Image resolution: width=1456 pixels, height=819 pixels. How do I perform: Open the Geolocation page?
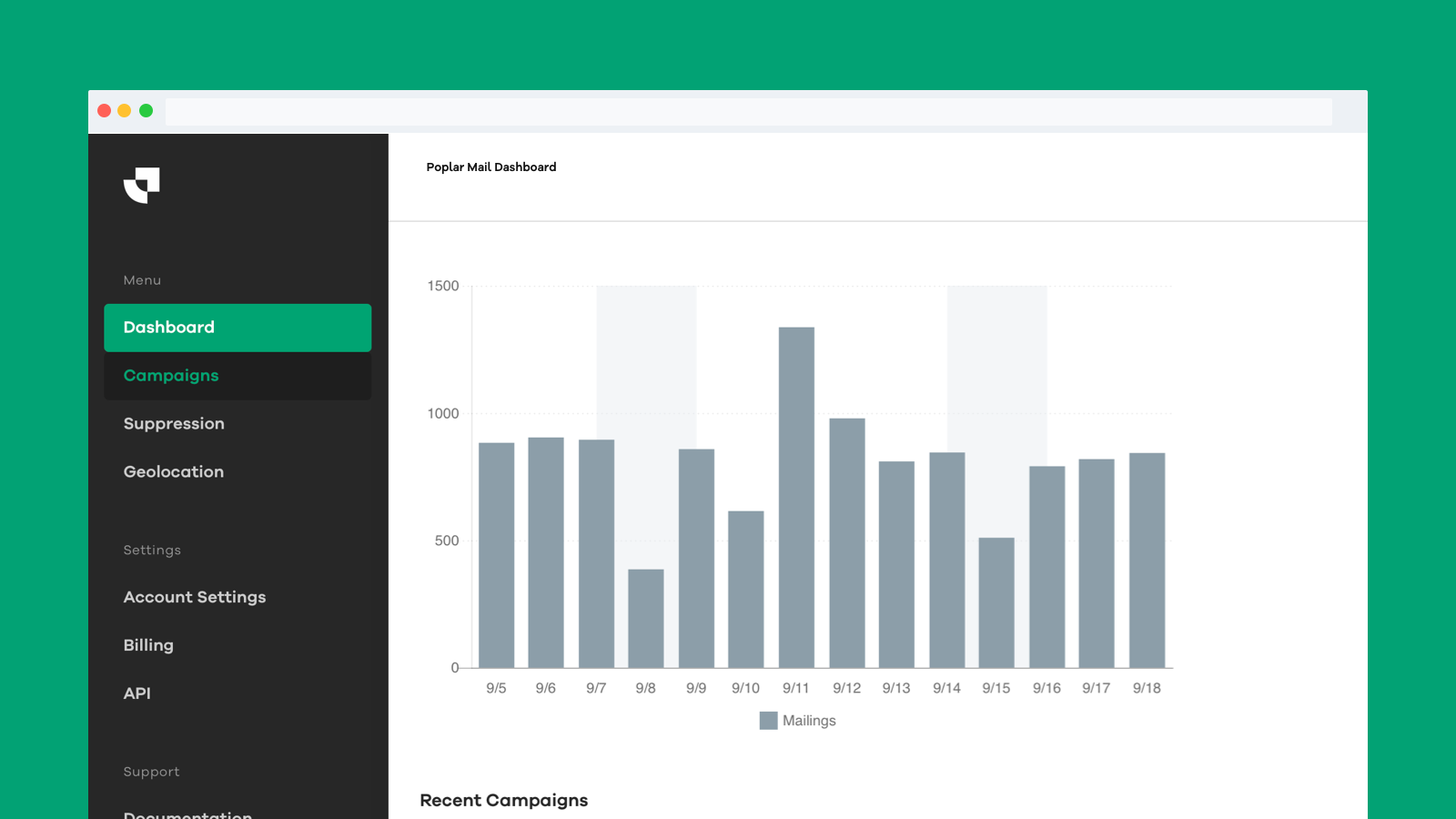pos(173,471)
